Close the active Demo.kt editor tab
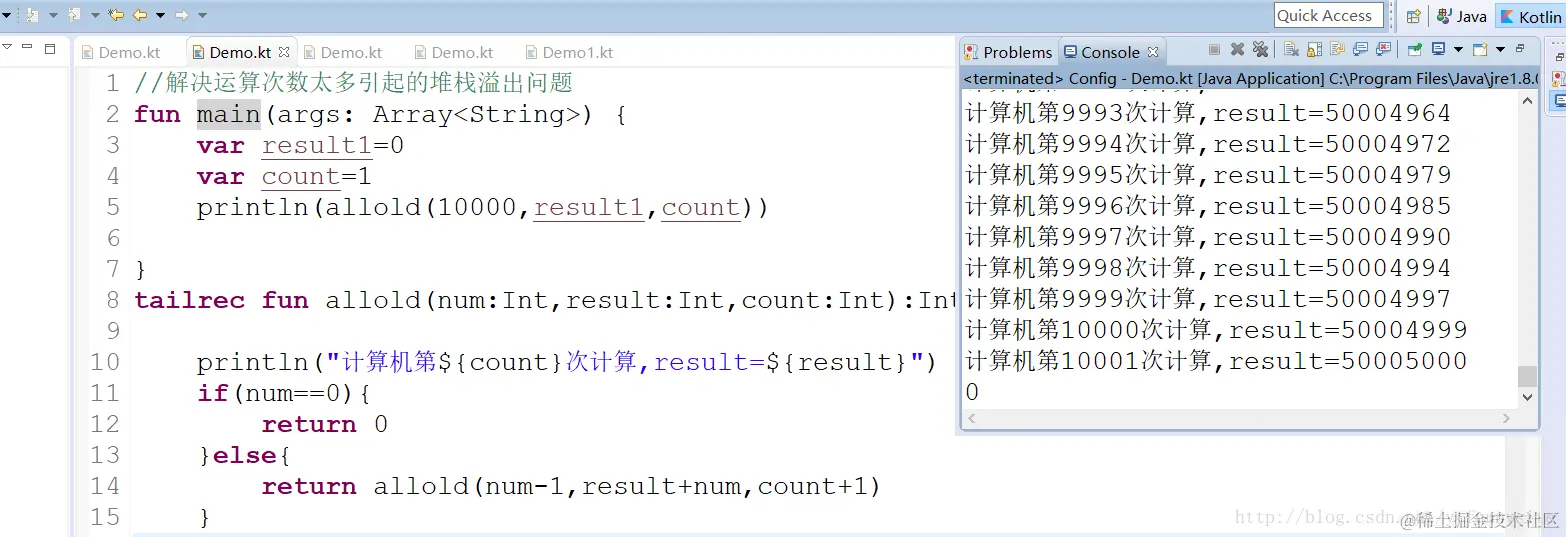This screenshot has width=1566, height=537. point(283,52)
